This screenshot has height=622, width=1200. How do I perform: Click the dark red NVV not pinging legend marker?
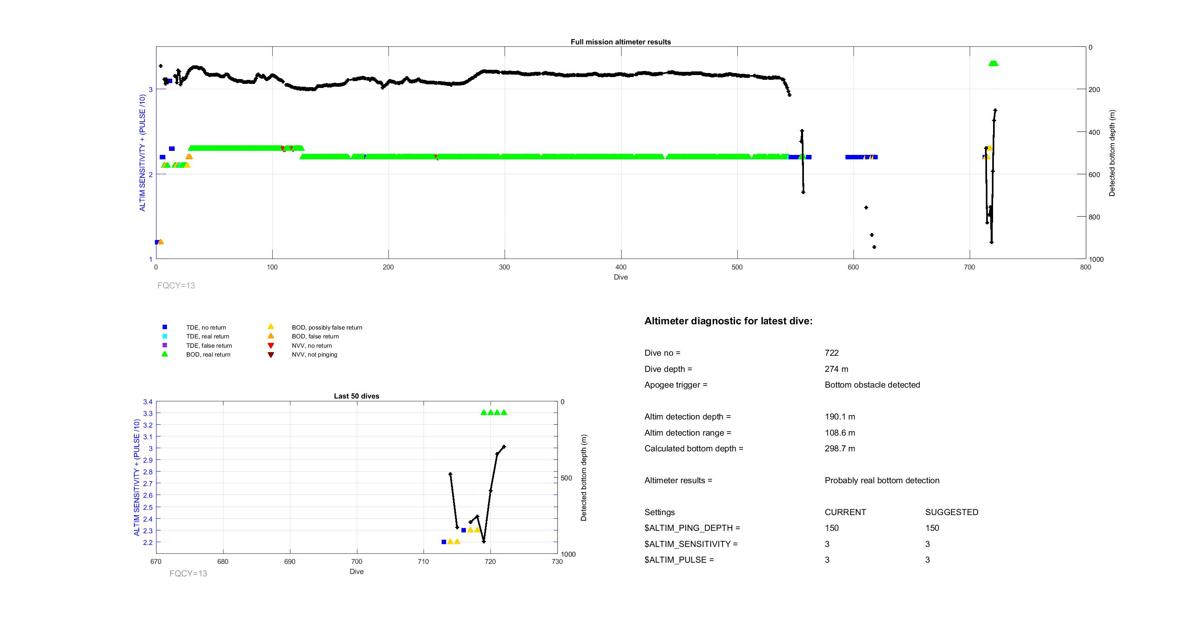click(x=270, y=354)
